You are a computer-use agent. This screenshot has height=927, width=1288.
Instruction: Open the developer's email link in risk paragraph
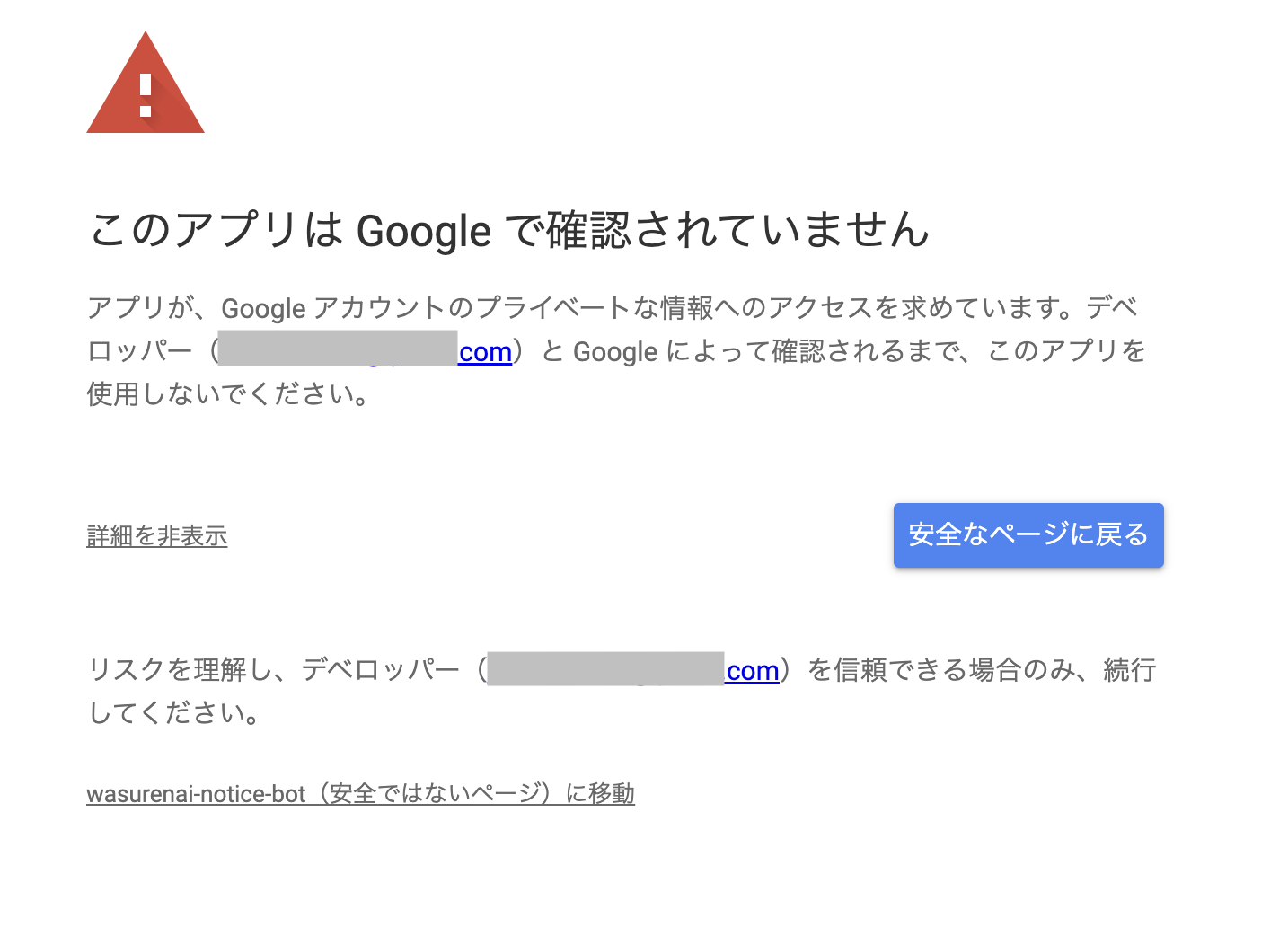(x=753, y=670)
